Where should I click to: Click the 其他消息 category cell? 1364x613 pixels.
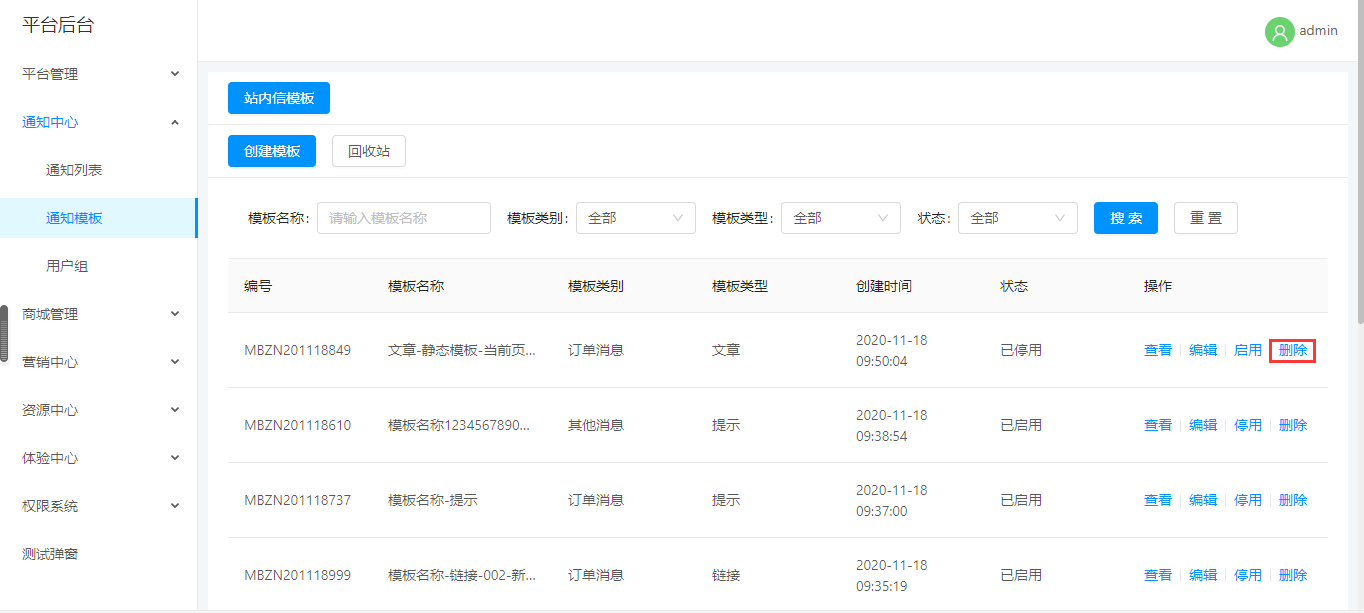pyautogui.click(x=596, y=425)
